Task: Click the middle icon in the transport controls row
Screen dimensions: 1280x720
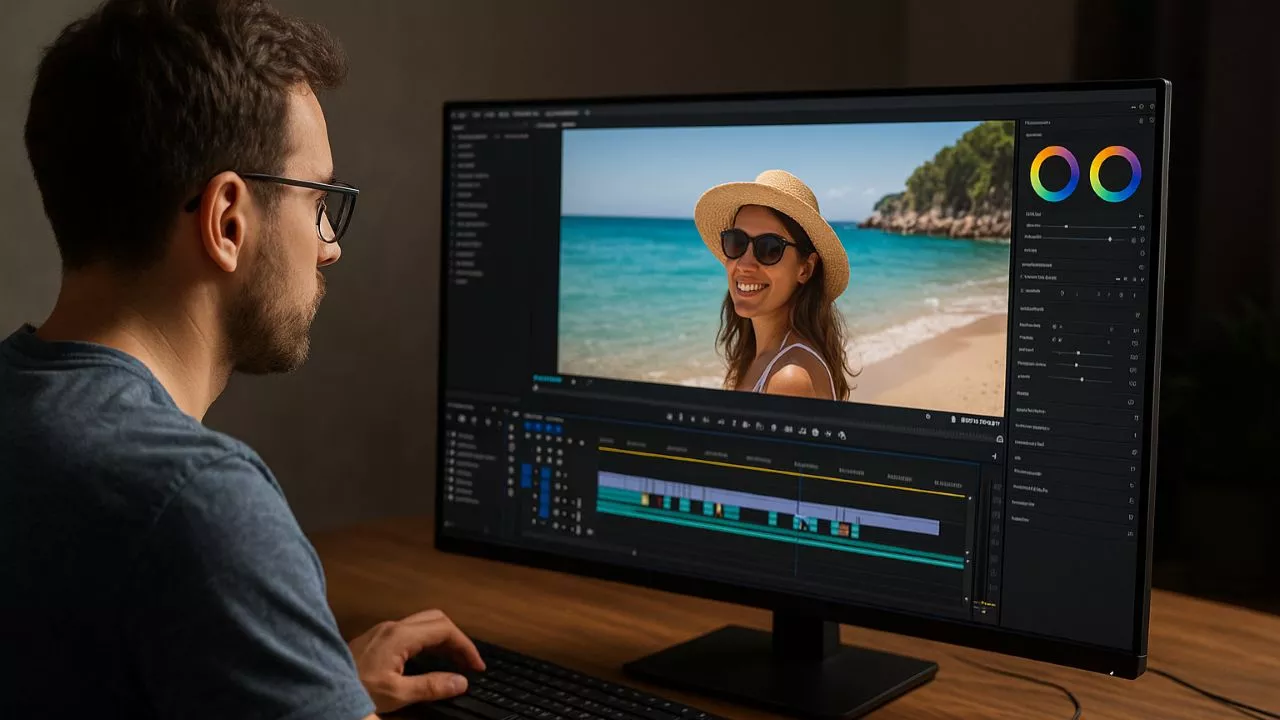Action: (760, 427)
